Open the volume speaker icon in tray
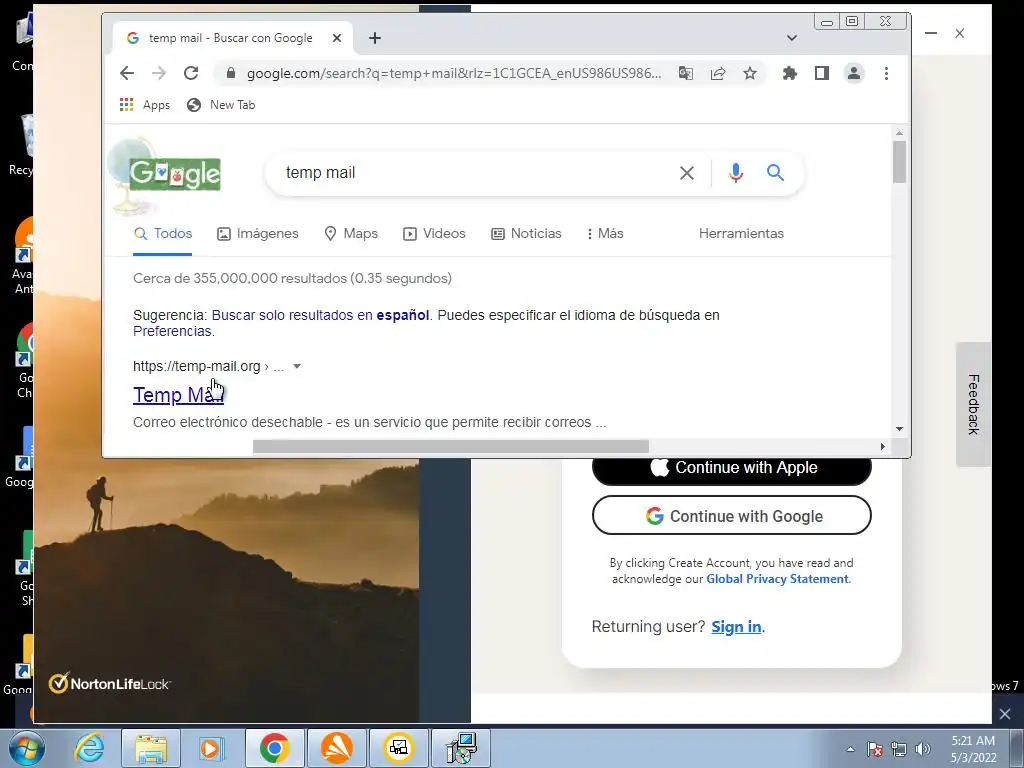1024x768 pixels. [x=923, y=749]
